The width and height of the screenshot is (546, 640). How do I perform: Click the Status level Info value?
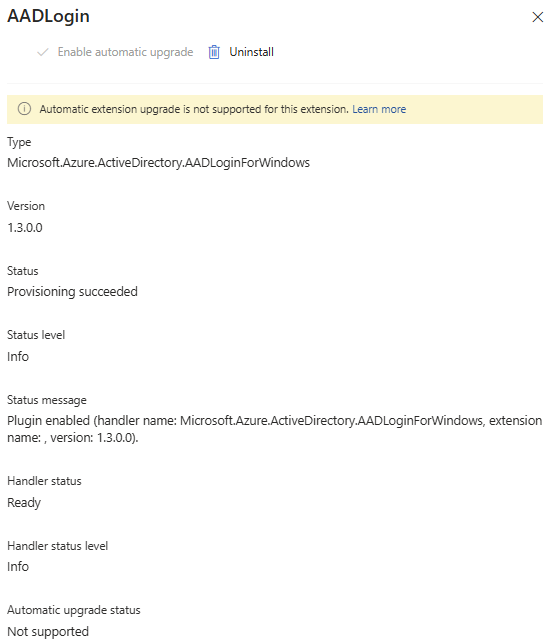(18, 356)
